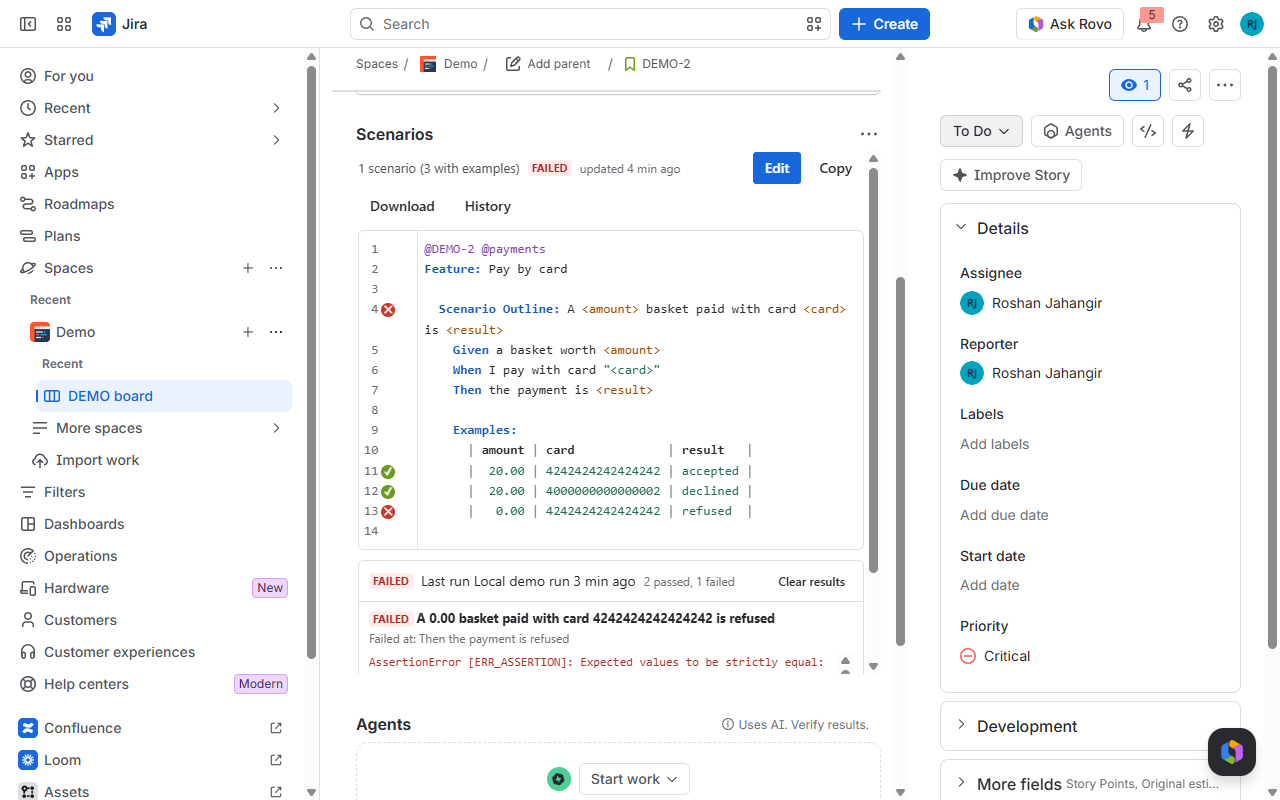This screenshot has width=1280, height=800.
Task: Open notifications bell with 5 badge
Action: pos(1144,24)
